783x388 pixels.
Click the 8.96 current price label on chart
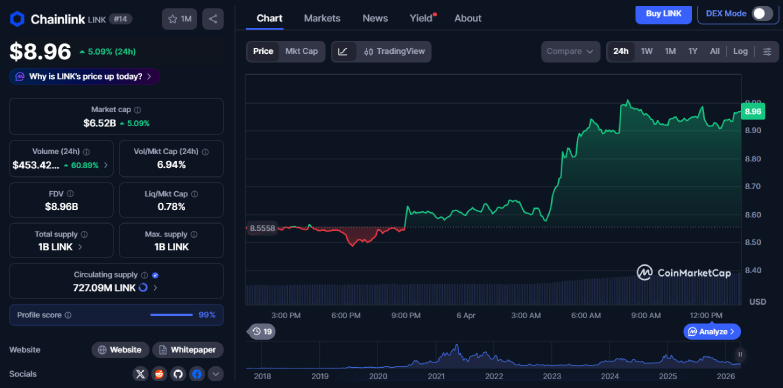pyautogui.click(x=753, y=112)
